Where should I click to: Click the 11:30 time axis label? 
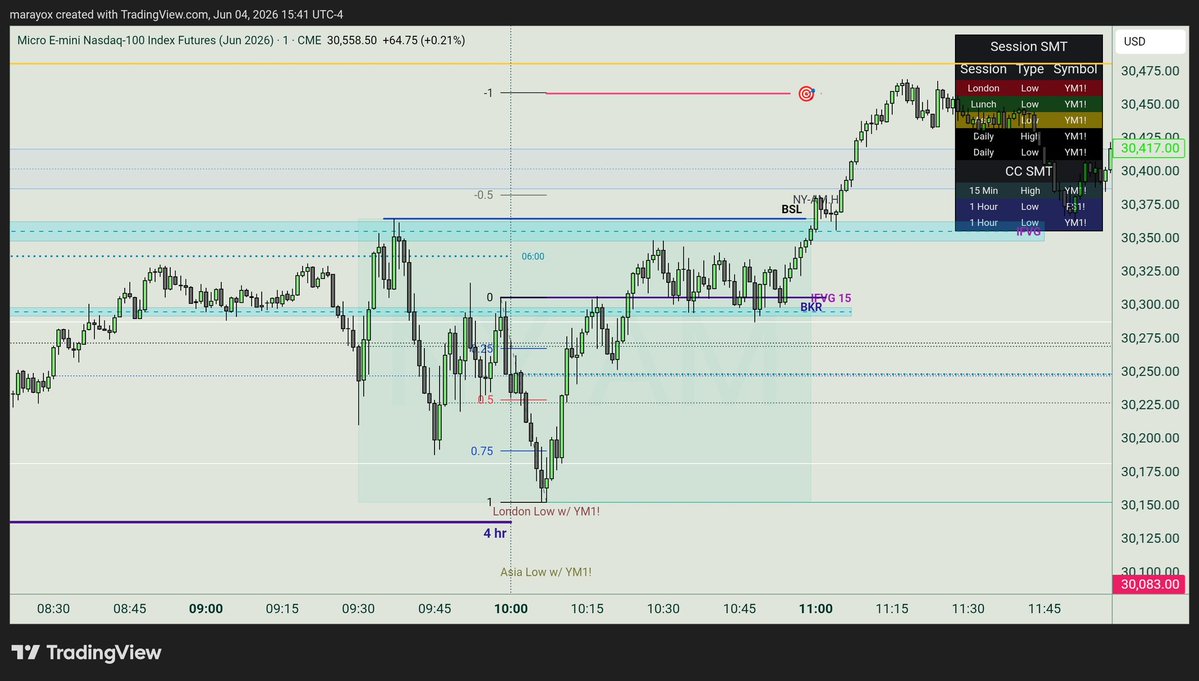point(968,609)
